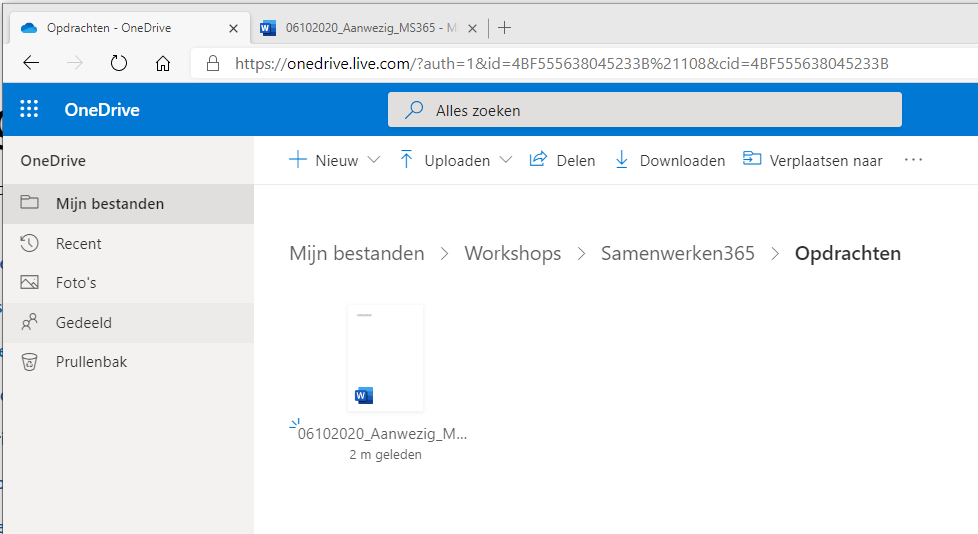Click the Opdrachten breadcrumb title
Image resolution: width=978 pixels, height=534 pixels.
[848, 253]
